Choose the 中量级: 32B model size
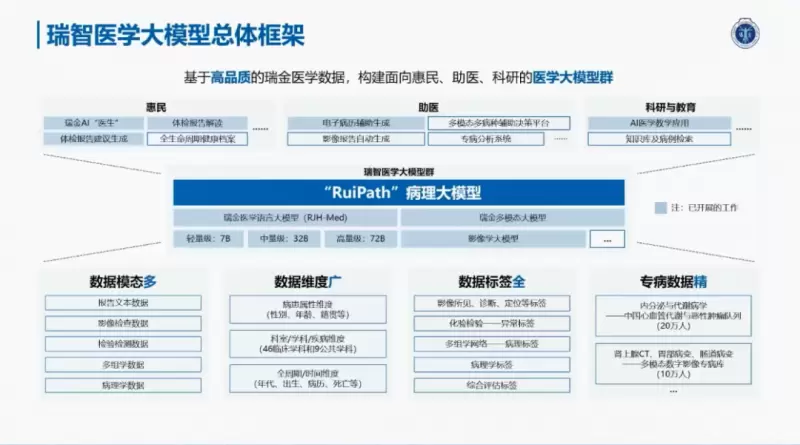This screenshot has width=800, height=445. click(285, 239)
